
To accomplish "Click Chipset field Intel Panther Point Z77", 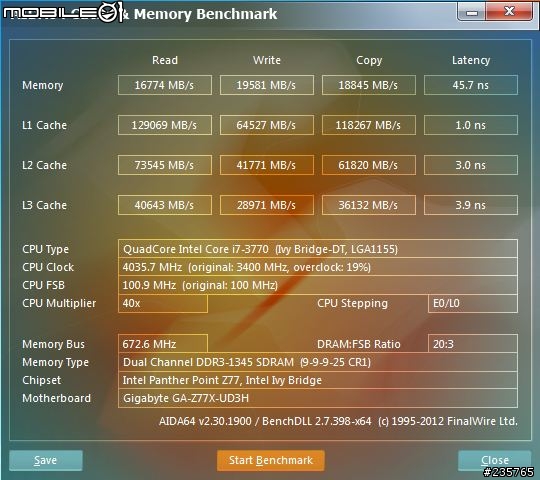I will (x=318, y=380).
